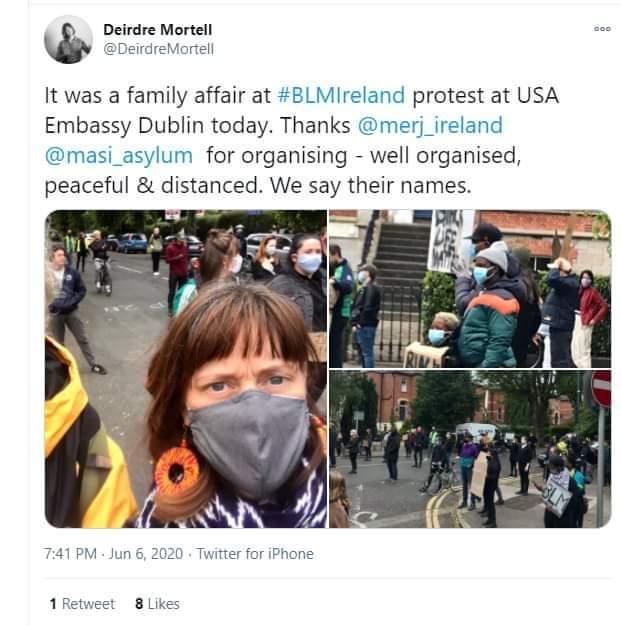Image resolution: width=621 pixels, height=626 pixels.
Task: Follow the #BLMIreland hashtag link
Action: [341, 95]
